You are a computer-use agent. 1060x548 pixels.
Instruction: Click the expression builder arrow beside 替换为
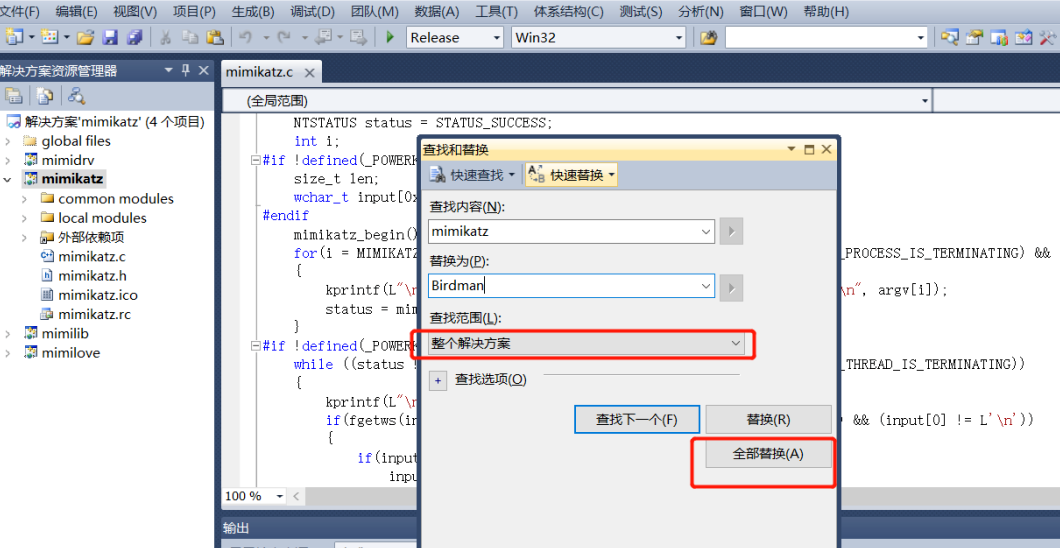pos(731,287)
